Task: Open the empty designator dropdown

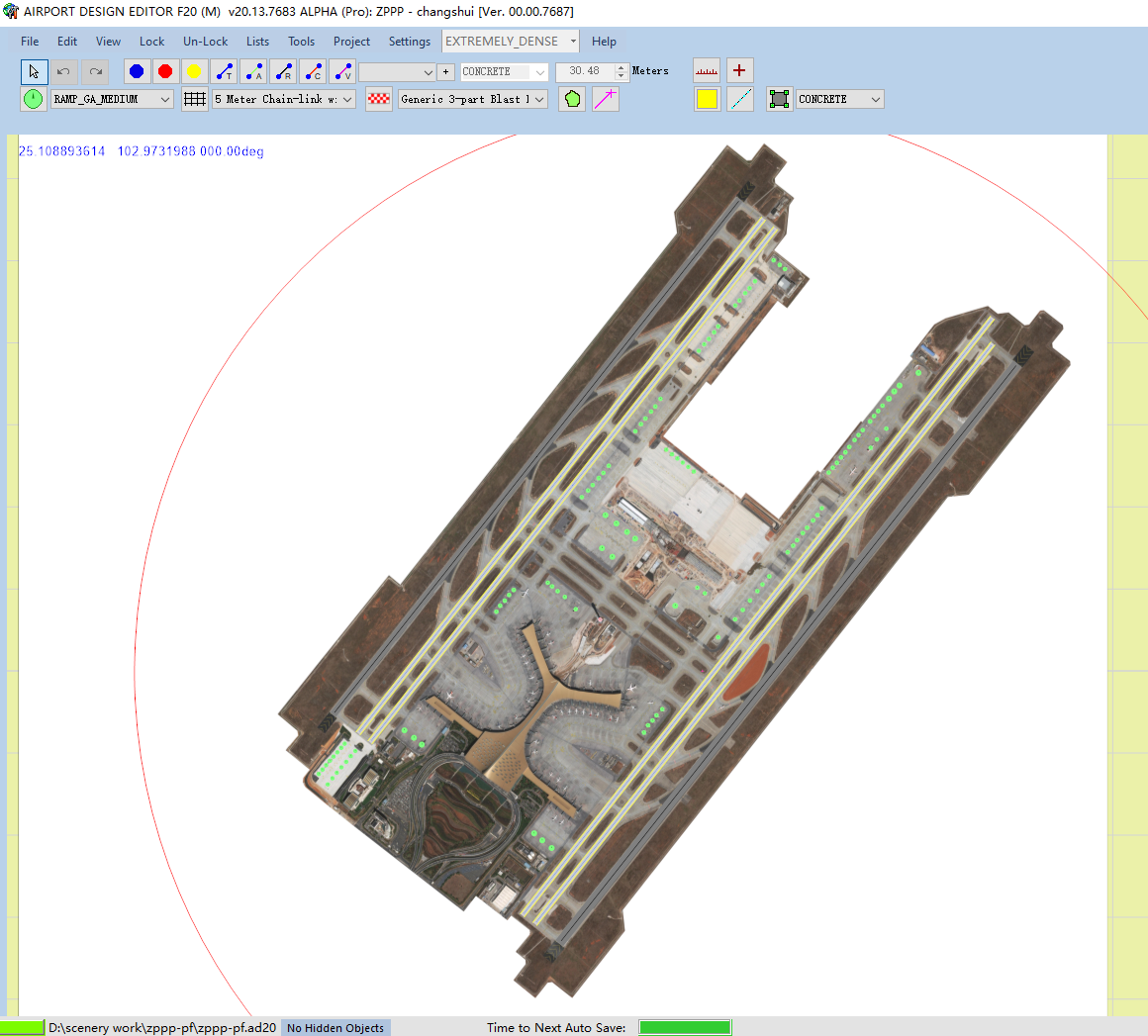Action: point(397,72)
